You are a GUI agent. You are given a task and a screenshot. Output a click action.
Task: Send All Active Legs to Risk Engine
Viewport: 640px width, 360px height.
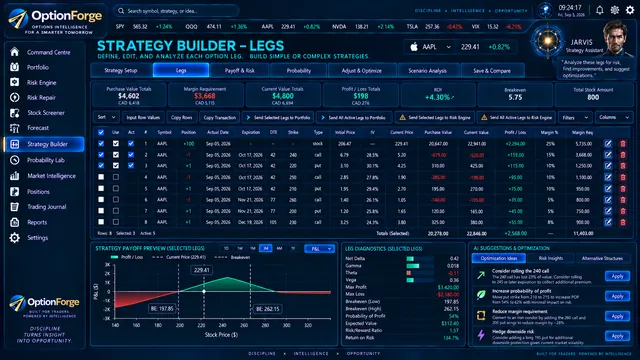516,118
